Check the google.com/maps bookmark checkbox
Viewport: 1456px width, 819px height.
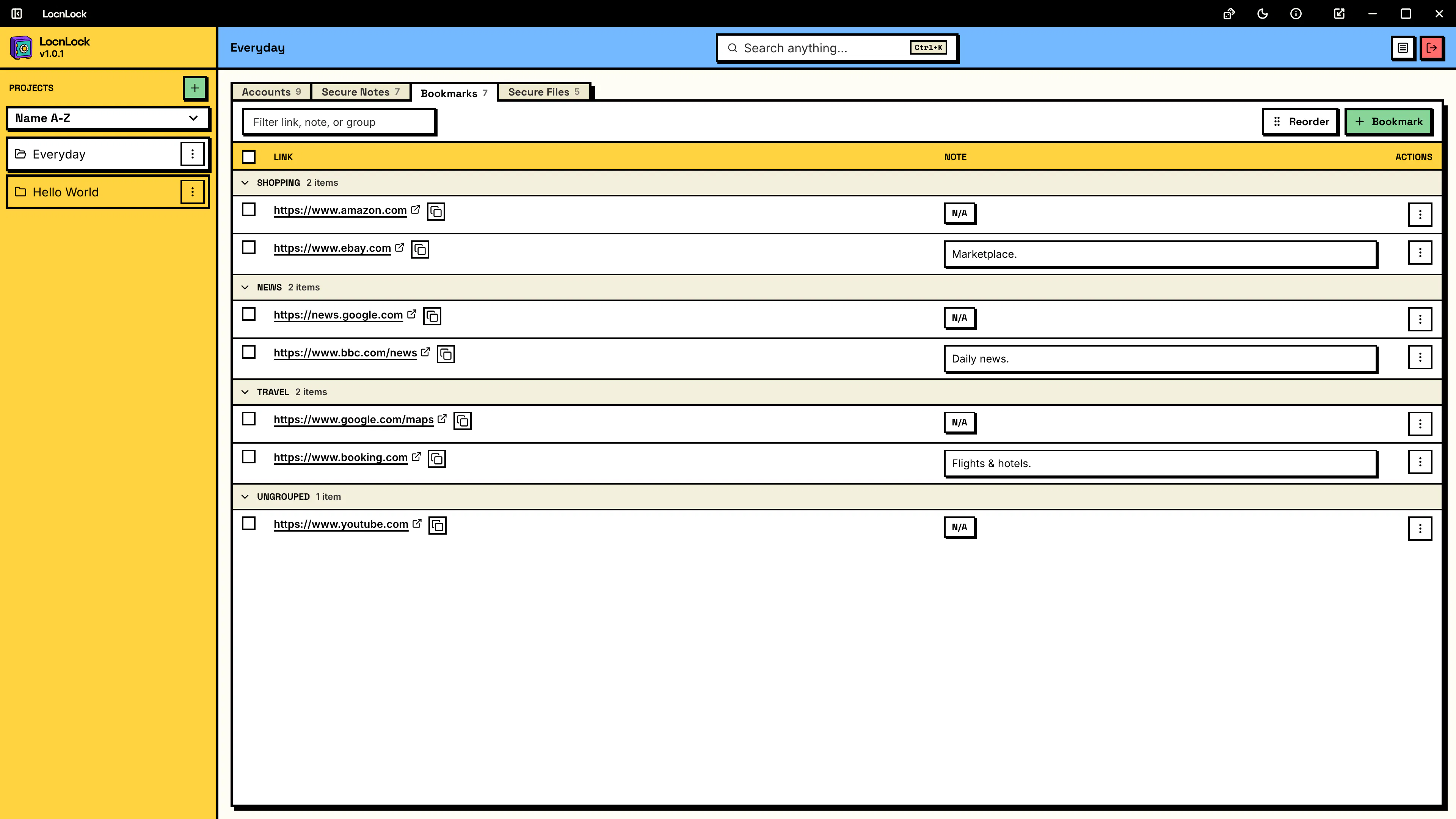click(x=249, y=418)
